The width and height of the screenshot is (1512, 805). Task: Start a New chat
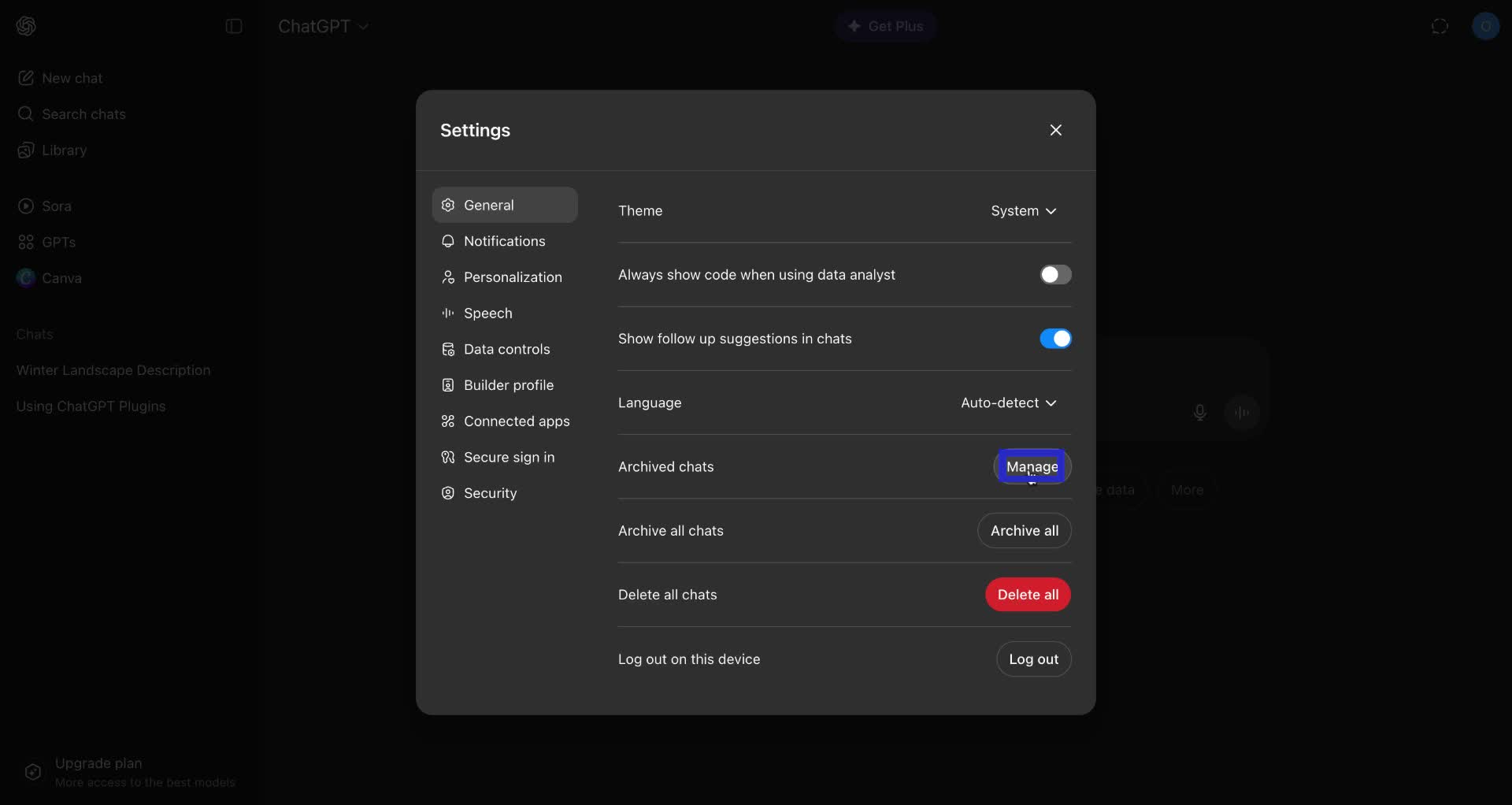coord(72,78)
